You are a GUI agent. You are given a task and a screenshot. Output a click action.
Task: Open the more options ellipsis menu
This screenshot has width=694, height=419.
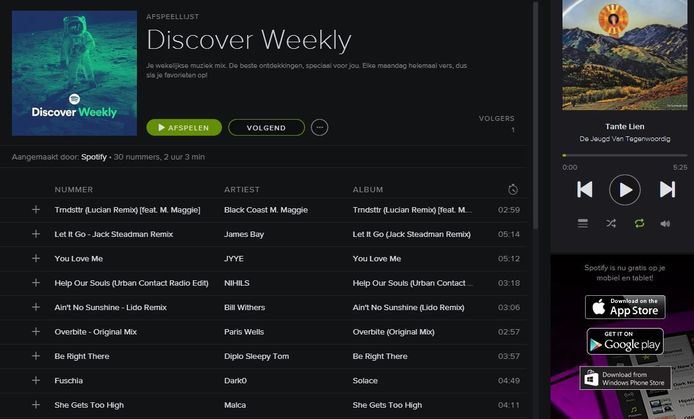pyautogui.click(x=319, y=127)
